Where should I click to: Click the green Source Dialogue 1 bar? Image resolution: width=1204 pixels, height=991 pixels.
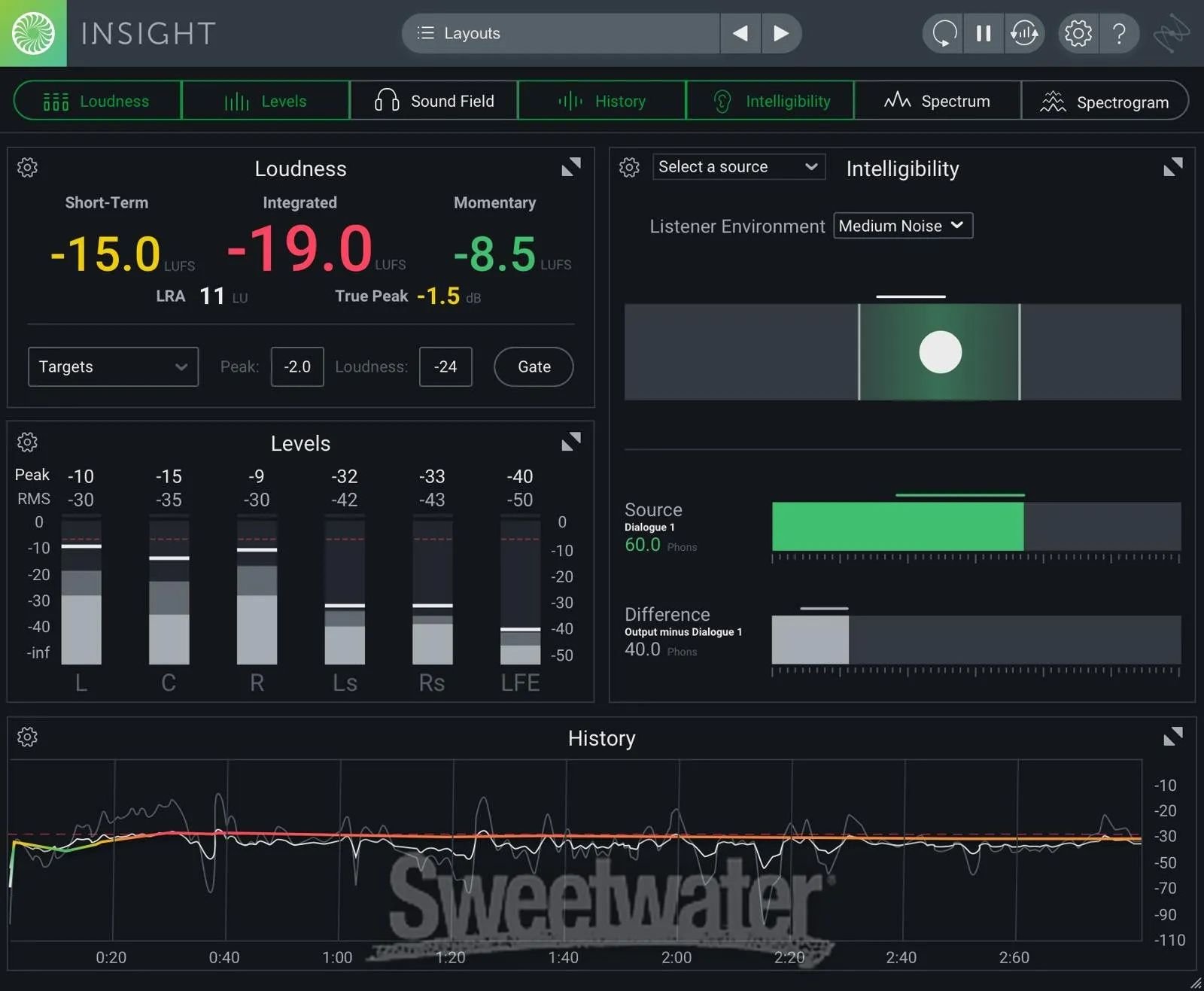pos(898,527)
